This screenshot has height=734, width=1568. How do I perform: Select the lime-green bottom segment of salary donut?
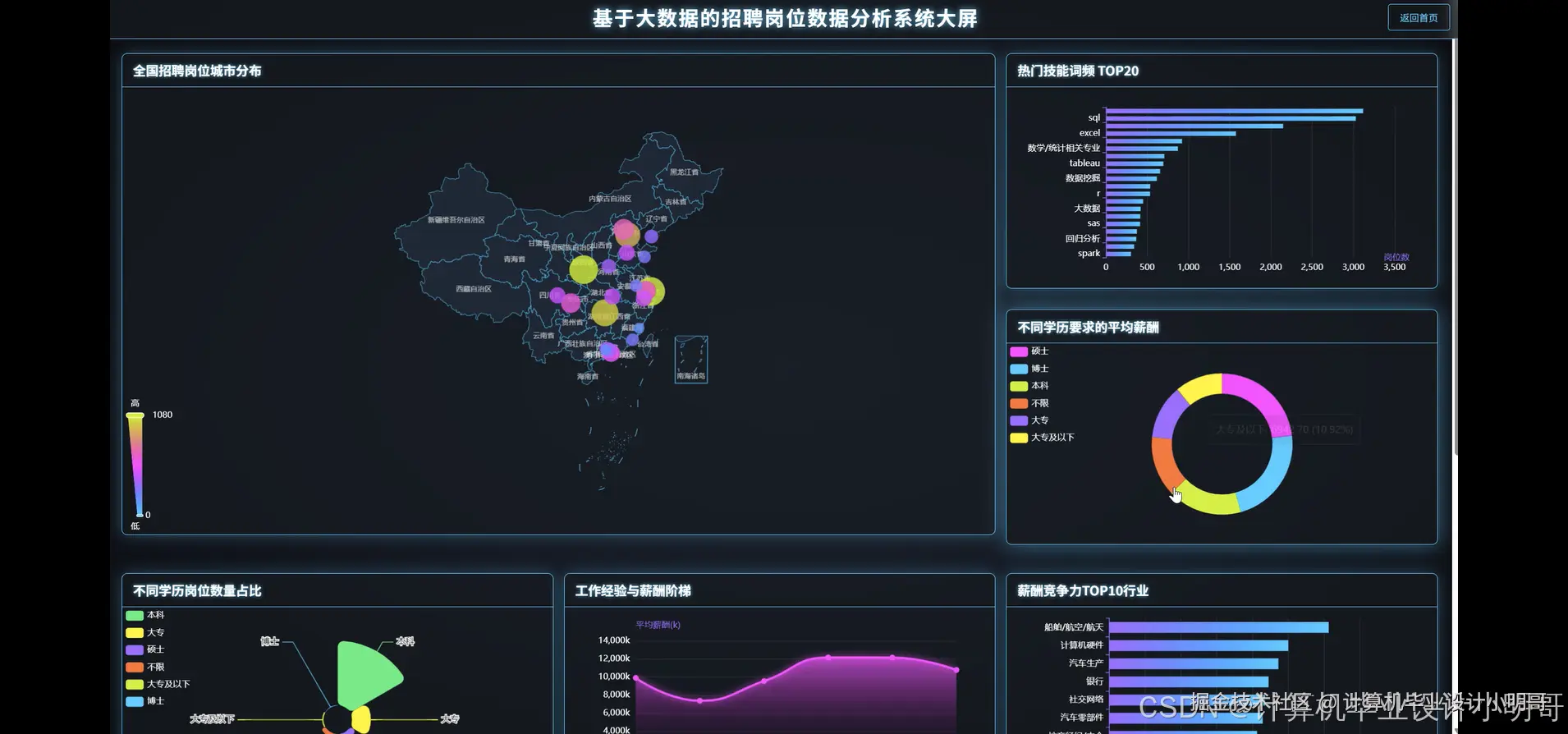(x=1208, y=500)
